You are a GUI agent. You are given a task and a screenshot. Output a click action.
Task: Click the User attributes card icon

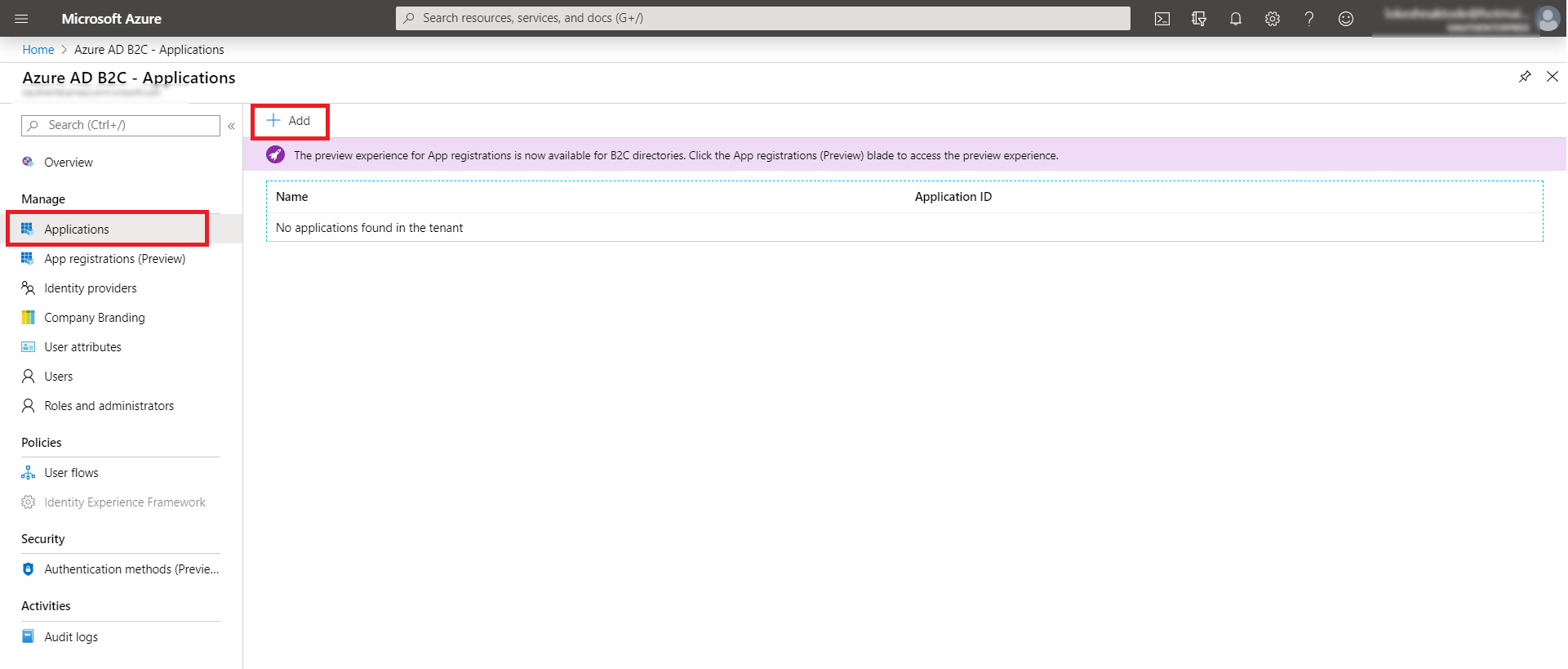(28, 346)
